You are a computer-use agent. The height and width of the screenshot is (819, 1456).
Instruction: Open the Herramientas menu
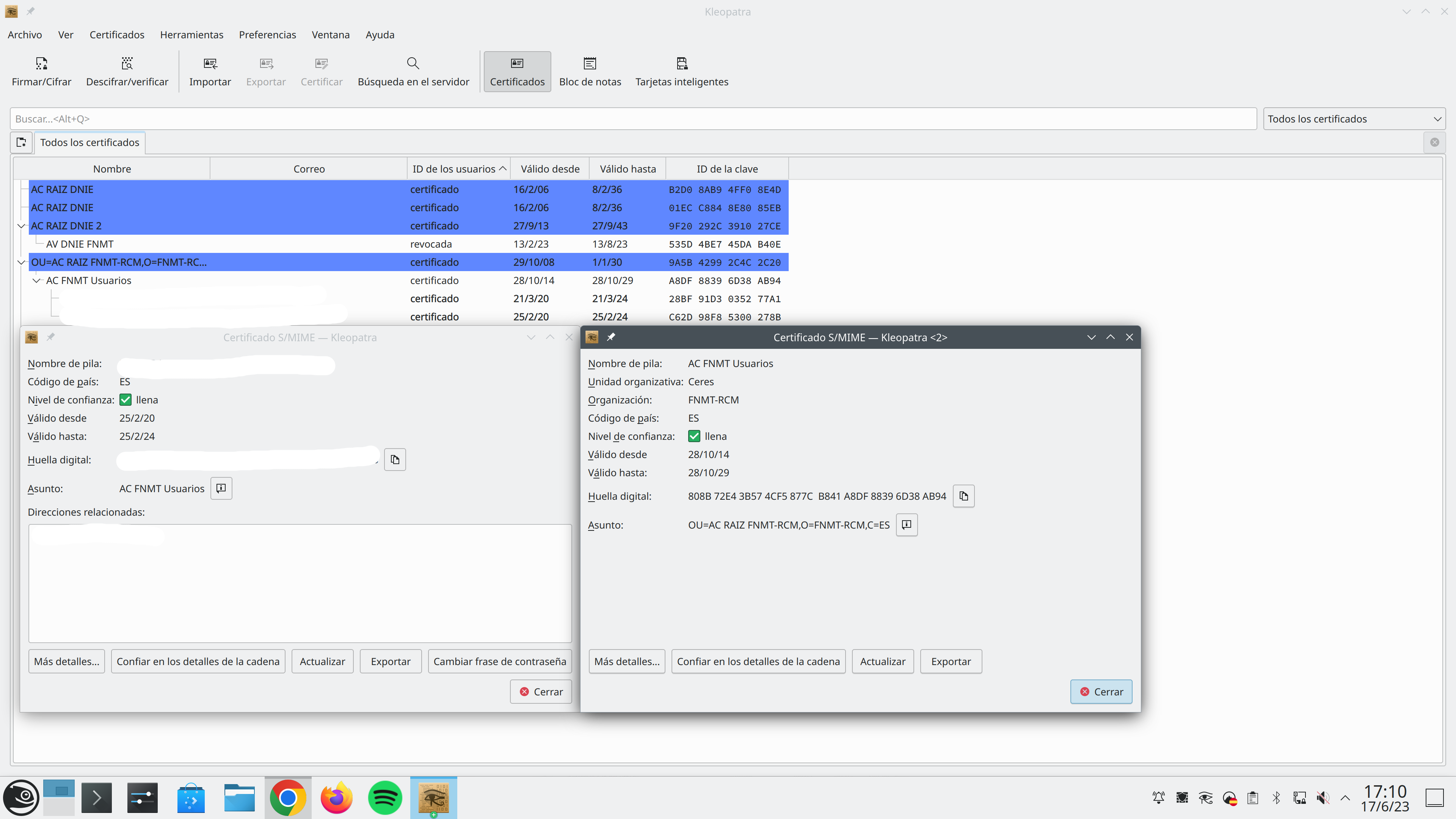point(191,35)
